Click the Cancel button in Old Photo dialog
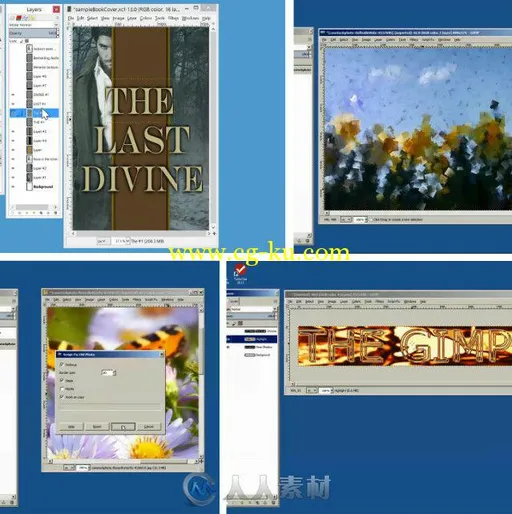 click(x=149, y=426)
